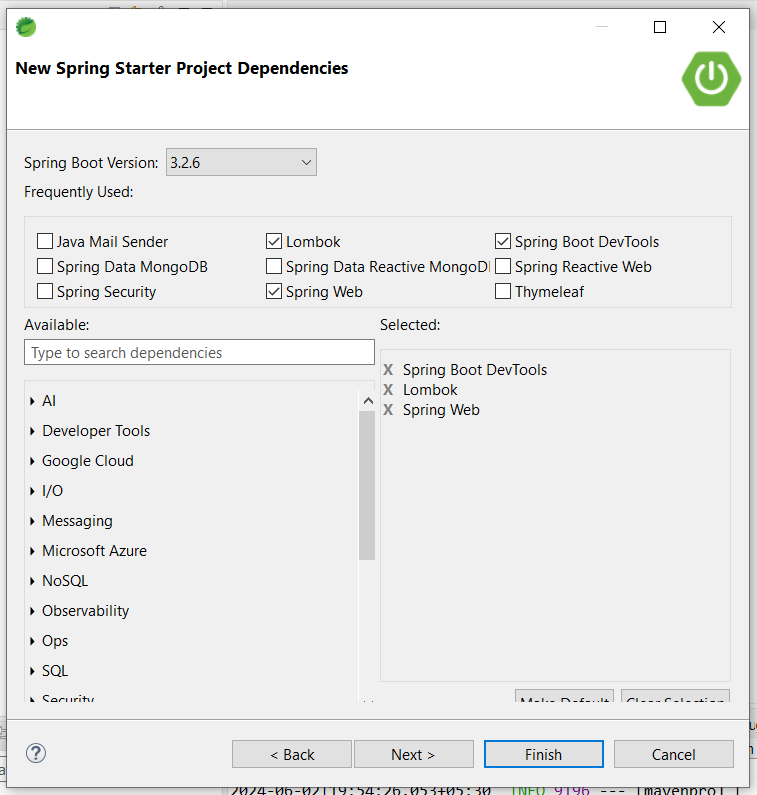Expand the SQL category
The image size is (757, 795).
click(32, 671)
